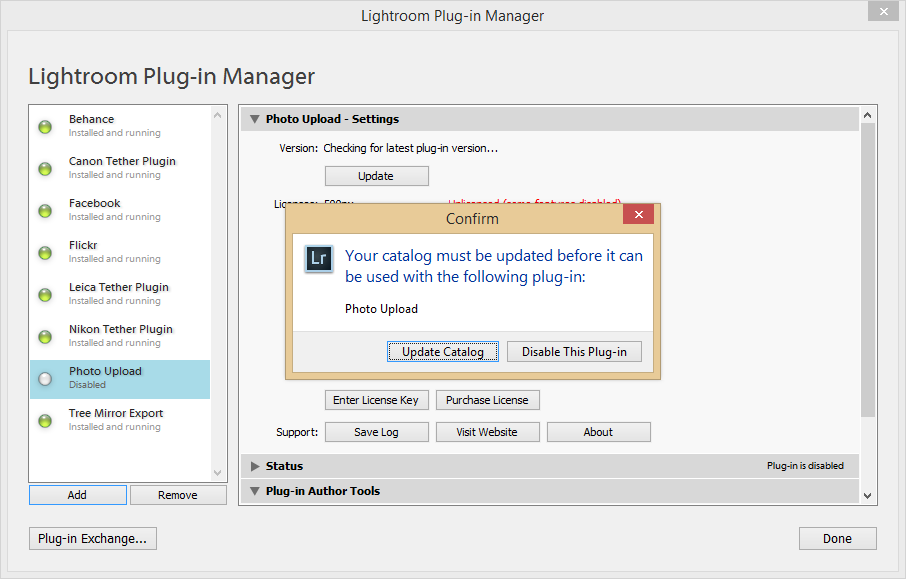The height and width of the screenshot is (579, 906).
Task: Expand the Plug-in Author Tools section
Action: pos(255,491)
